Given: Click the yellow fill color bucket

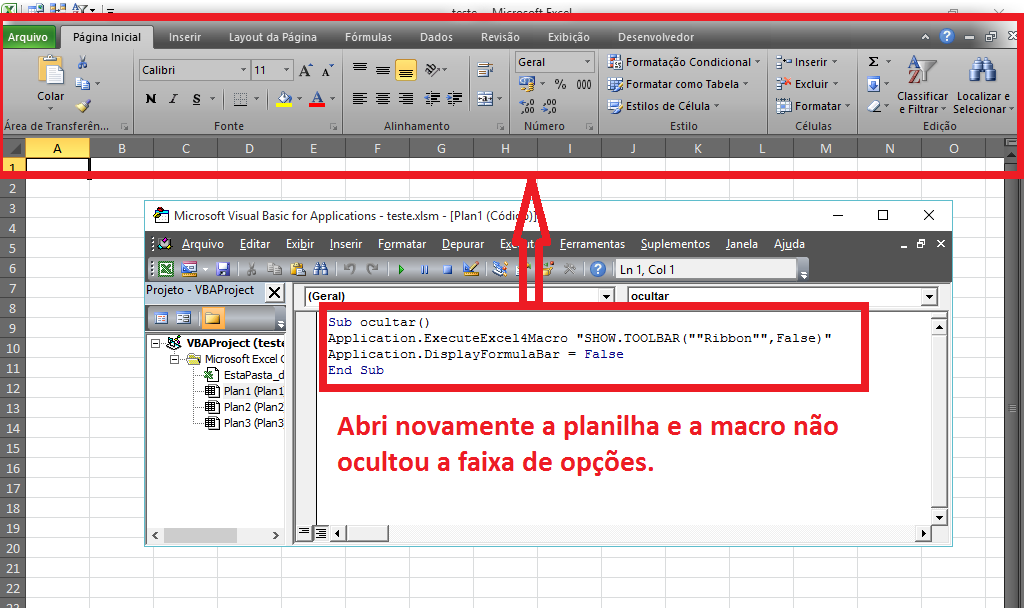Looking at the screenshot, I should click(284, 99).
